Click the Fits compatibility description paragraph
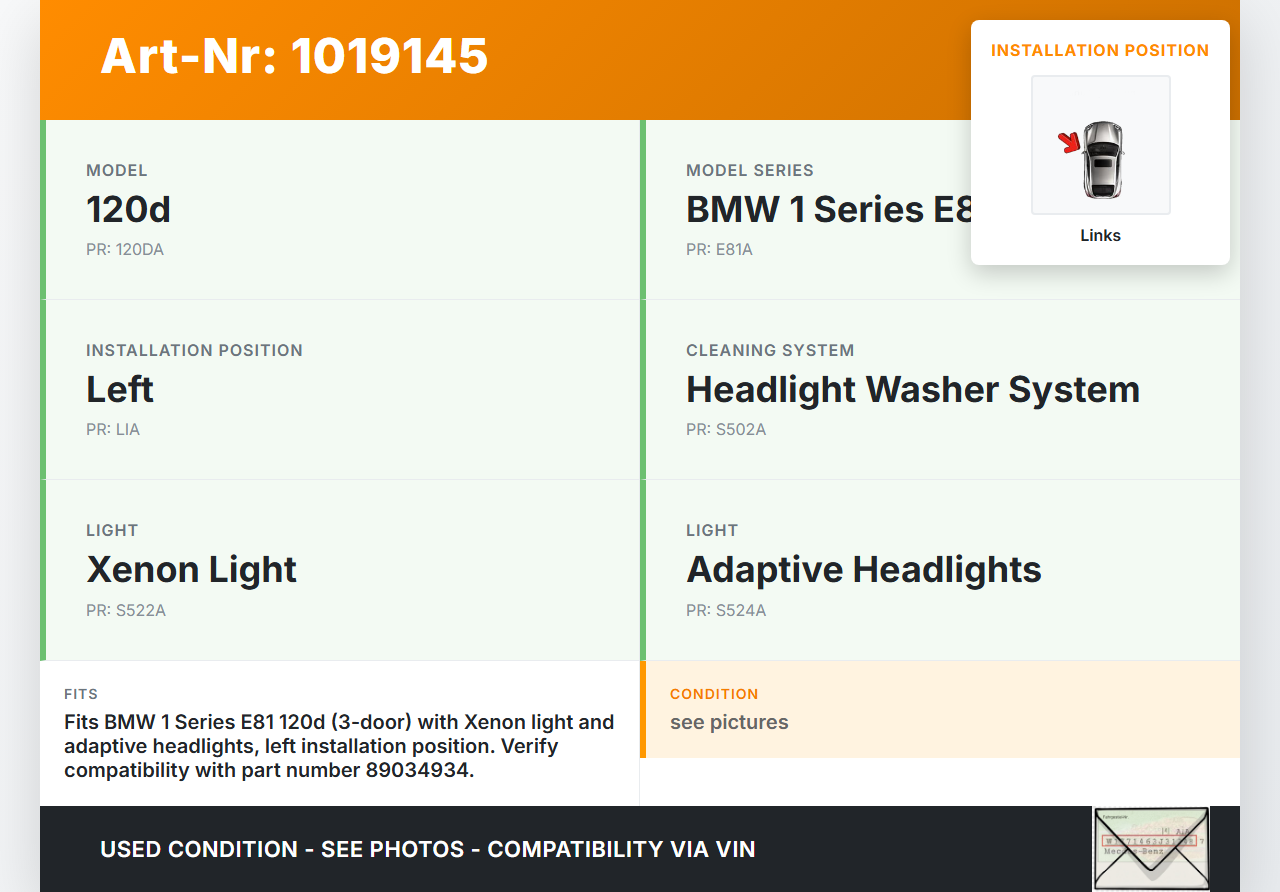 (339, 746)
